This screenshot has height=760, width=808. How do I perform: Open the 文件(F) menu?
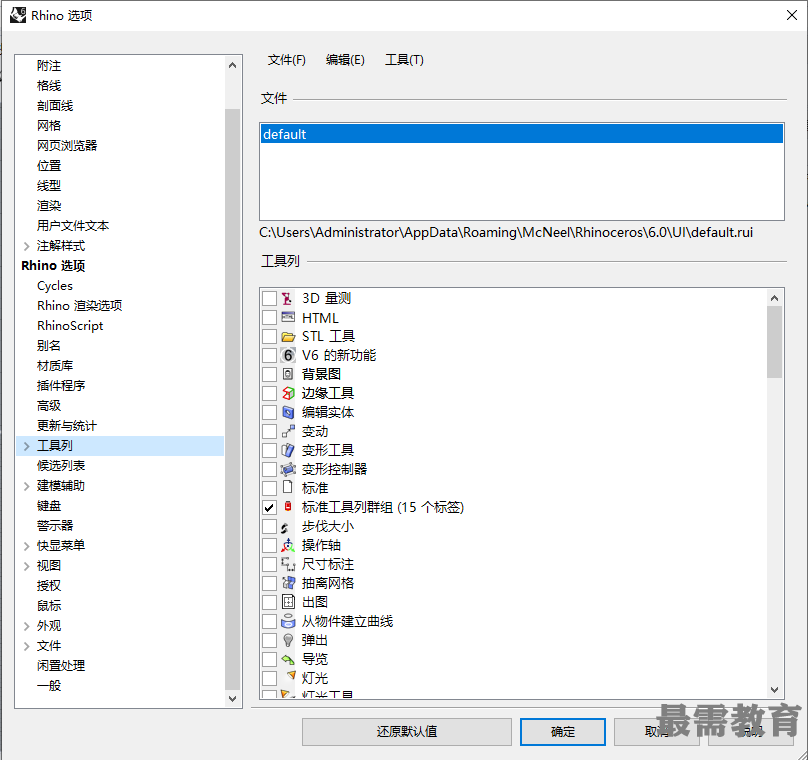287,60
